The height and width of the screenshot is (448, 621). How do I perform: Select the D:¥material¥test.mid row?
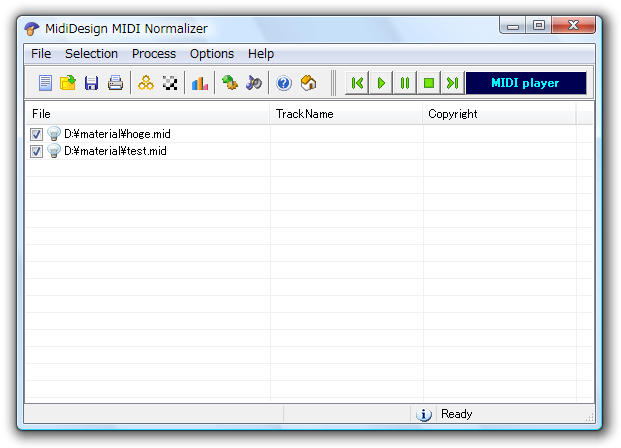[309, 151]
